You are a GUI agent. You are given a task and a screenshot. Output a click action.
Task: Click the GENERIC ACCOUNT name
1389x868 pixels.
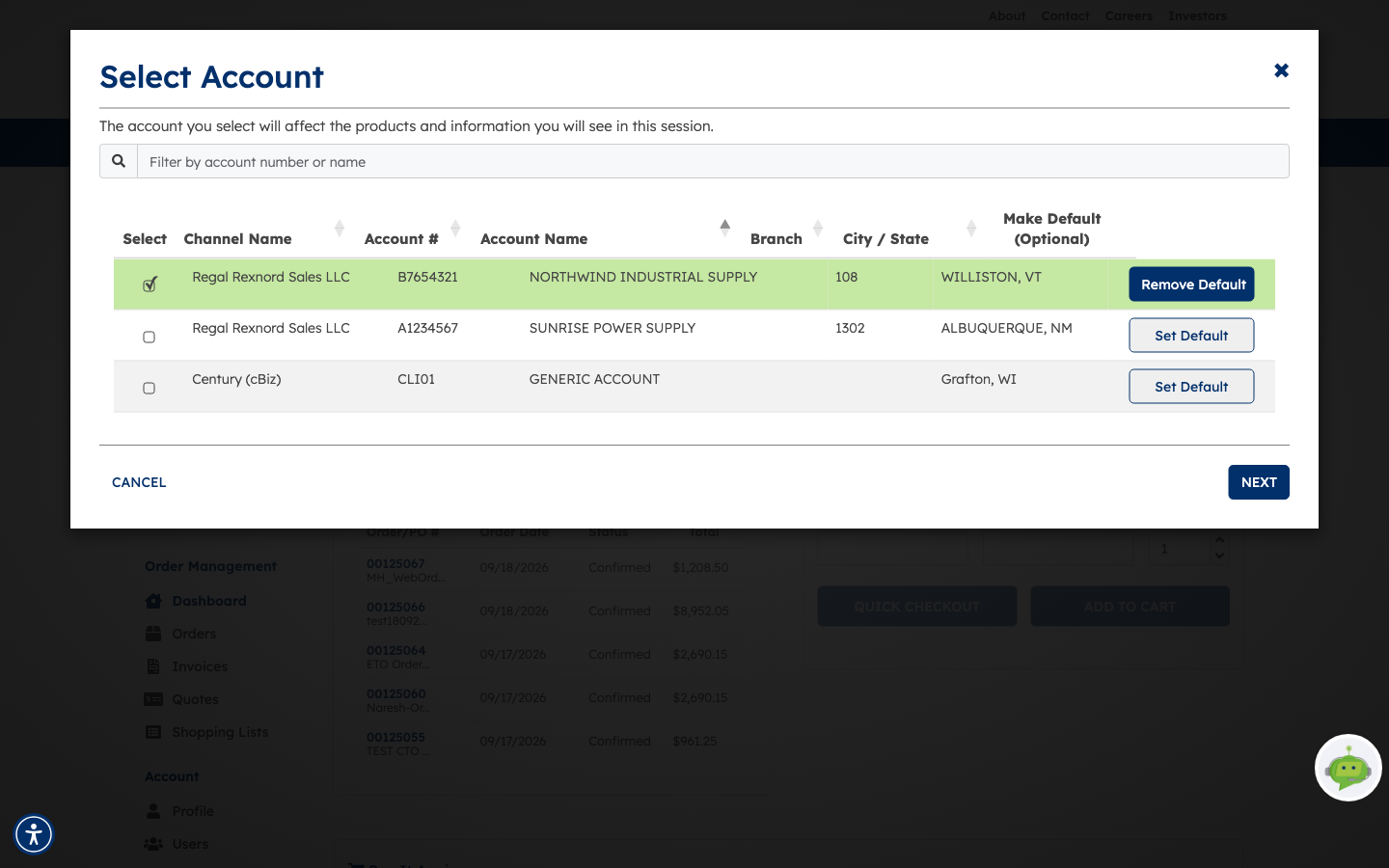coord(594,379)
